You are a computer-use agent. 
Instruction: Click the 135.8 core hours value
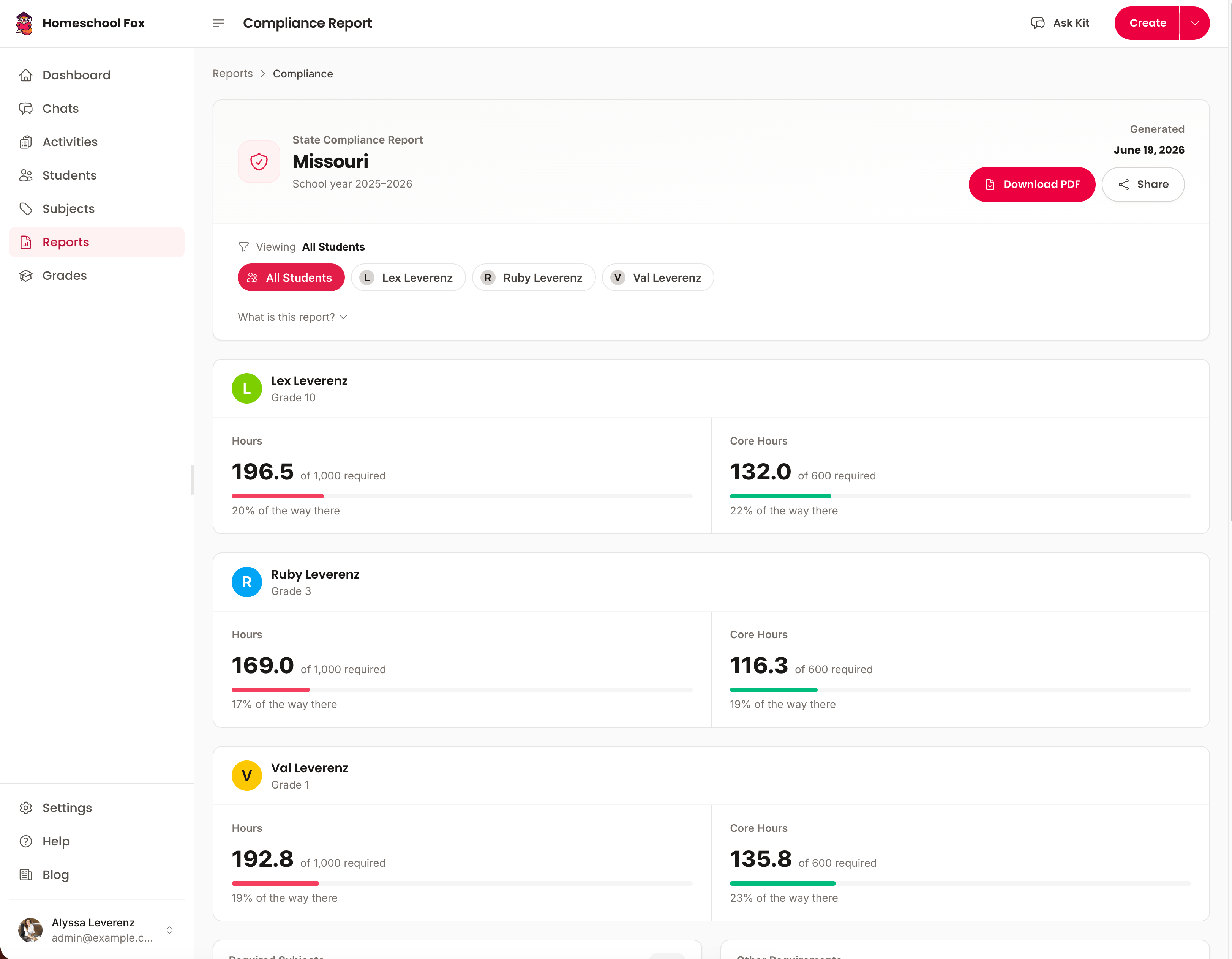point(761,859)
